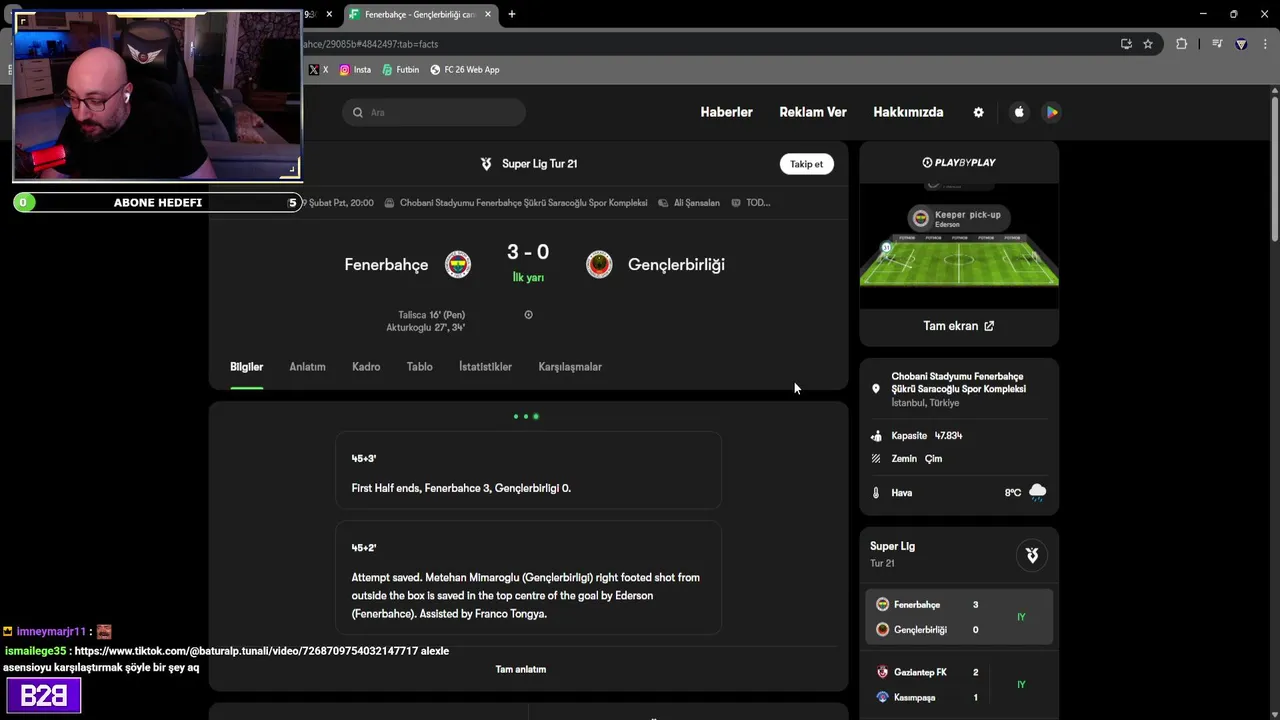Click the Gençlerbirliği team name in scoreboard
Screen dimensions: 1280x720
(x=676, y=264)
